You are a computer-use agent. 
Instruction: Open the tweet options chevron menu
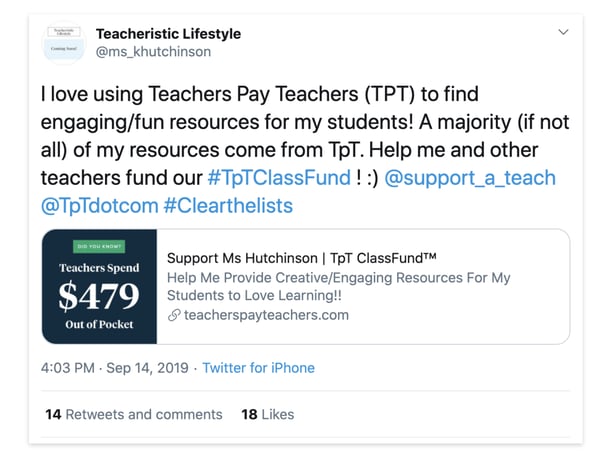pyautogui.click(x=563, y=33)
